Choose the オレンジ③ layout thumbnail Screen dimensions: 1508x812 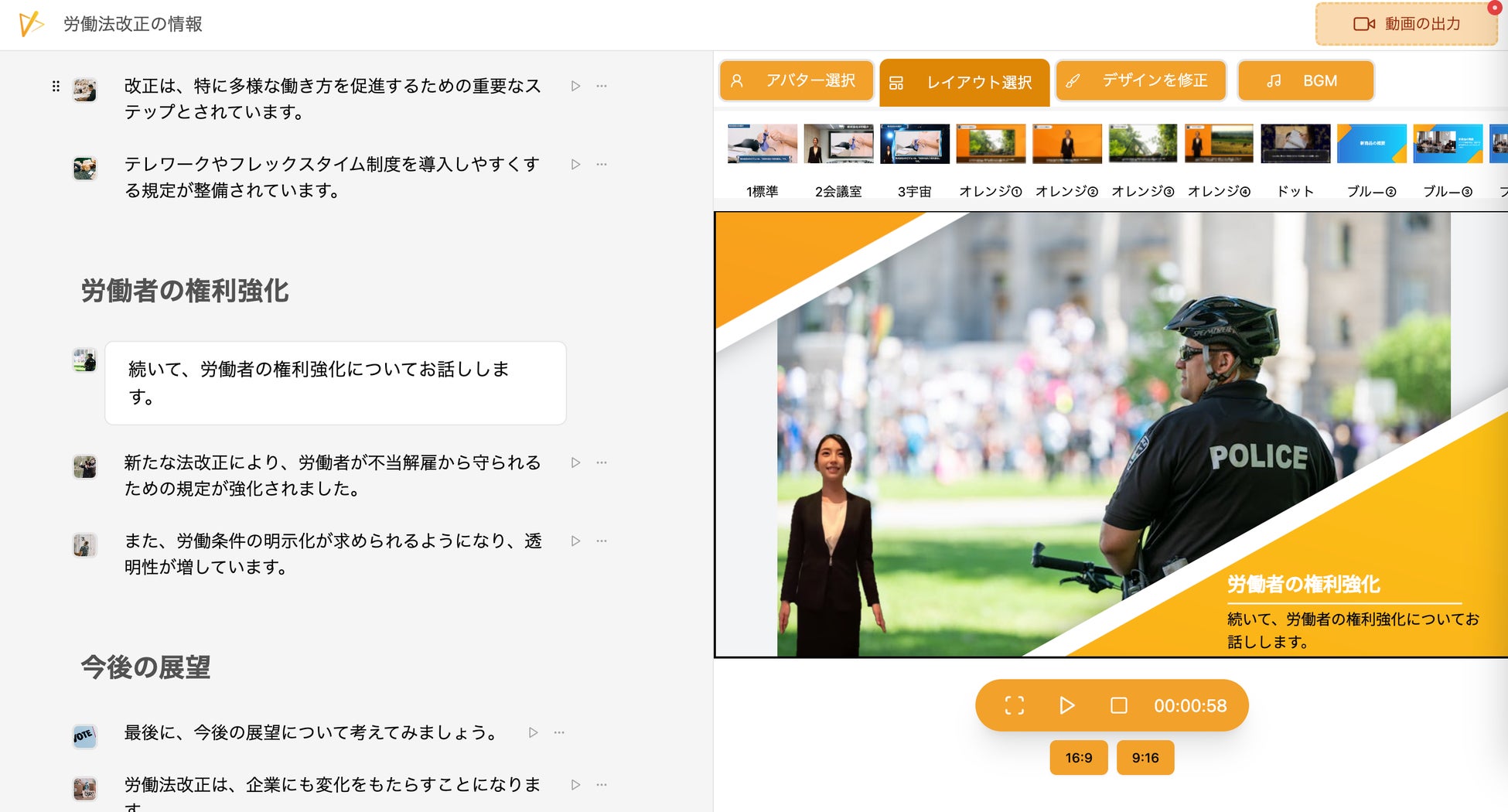[1143, 144]
